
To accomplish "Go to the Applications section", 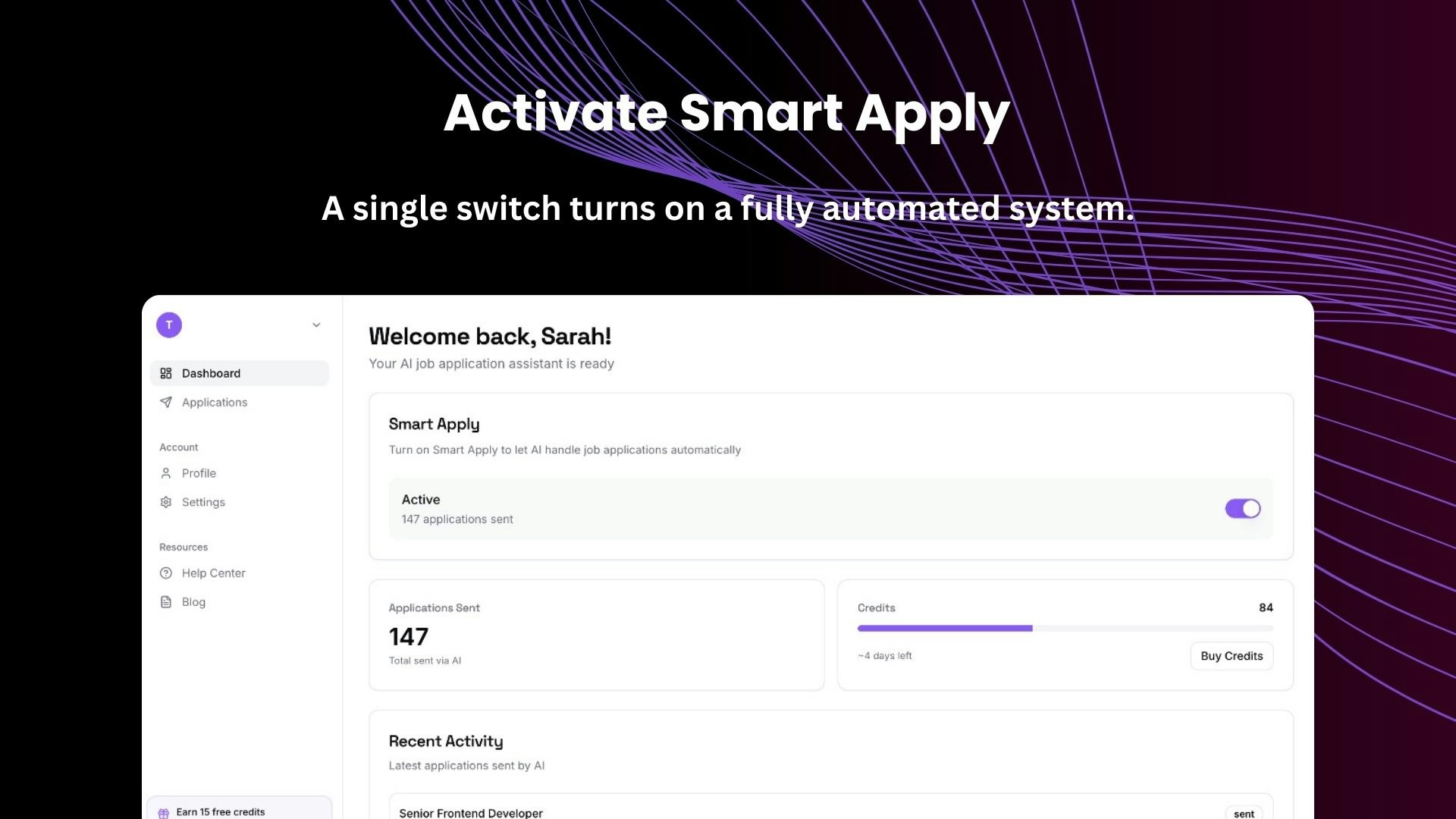I will (214, 402).
